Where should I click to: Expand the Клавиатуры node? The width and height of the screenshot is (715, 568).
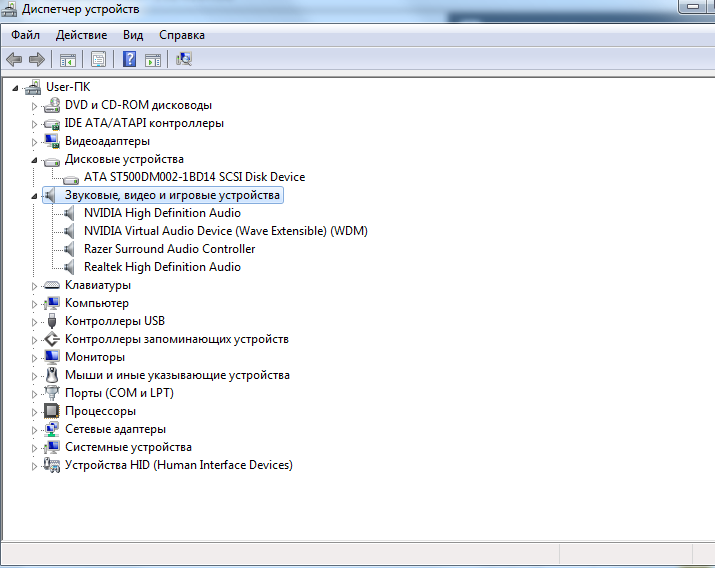[x=34, y=286]
